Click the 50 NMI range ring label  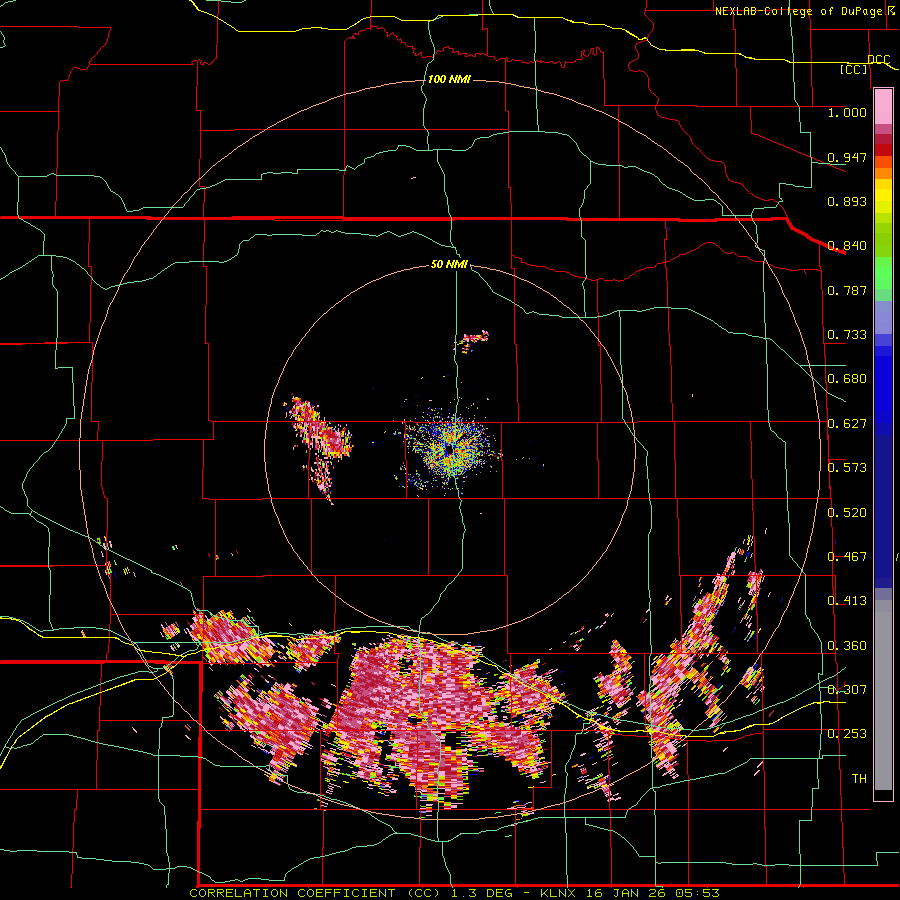449,265
